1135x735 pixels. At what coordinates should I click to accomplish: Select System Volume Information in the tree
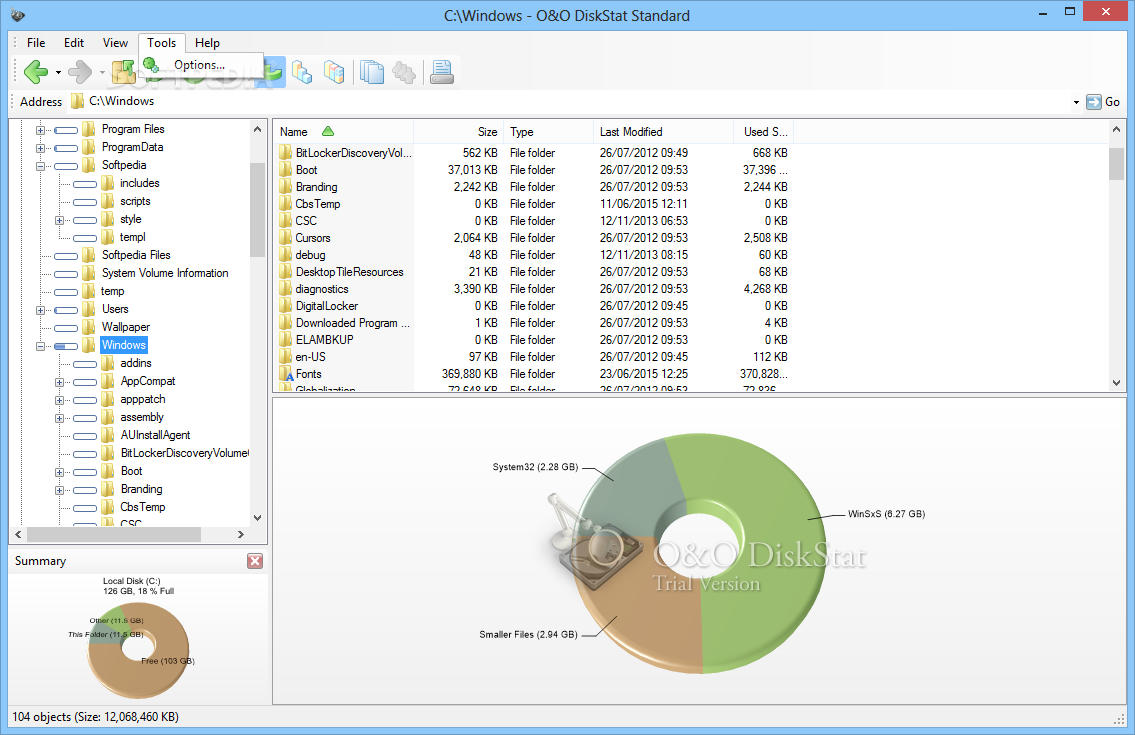165,273
